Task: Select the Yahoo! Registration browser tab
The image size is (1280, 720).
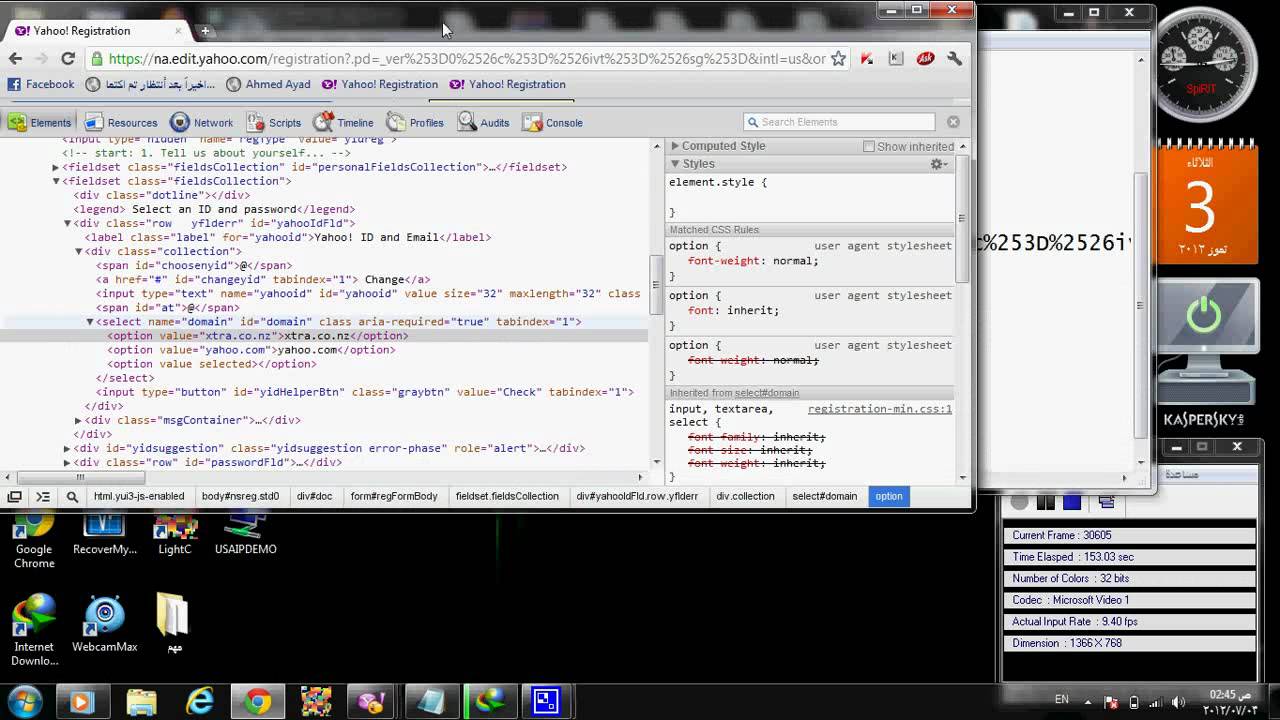Action: (x=95, y=31)
